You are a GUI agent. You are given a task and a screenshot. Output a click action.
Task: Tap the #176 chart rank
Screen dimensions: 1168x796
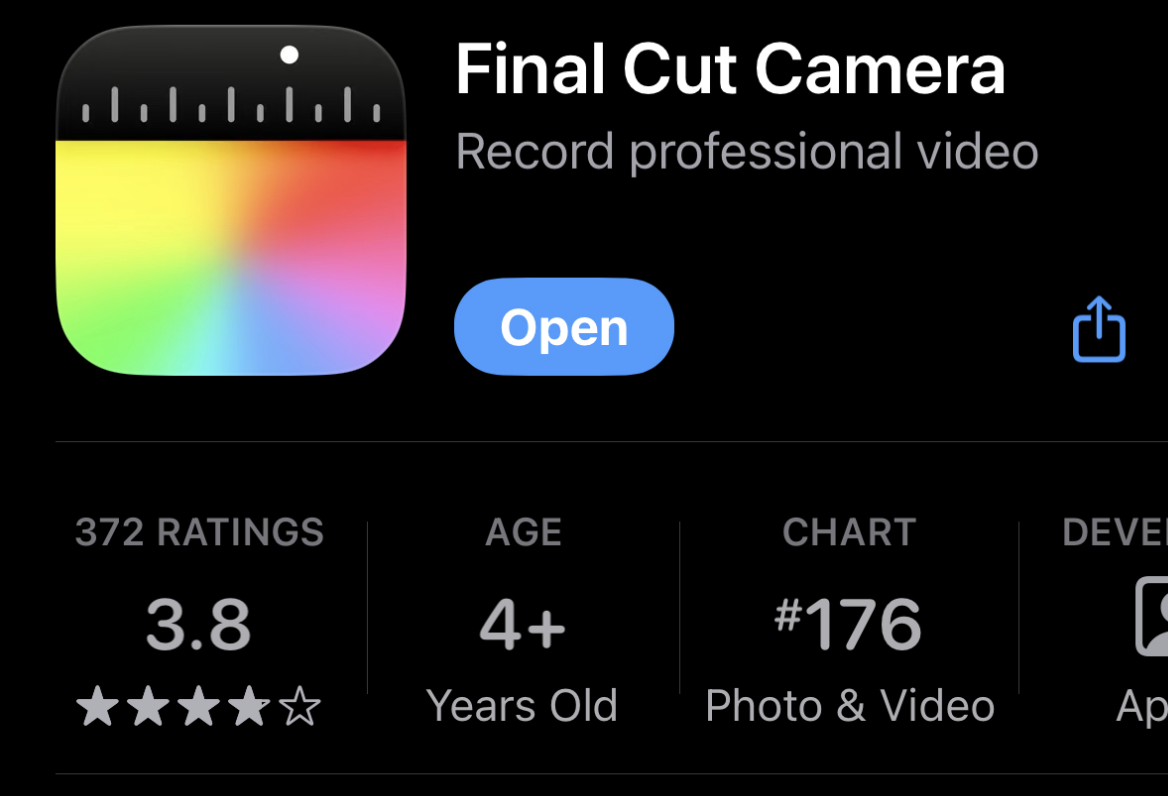tap(848, 624)
